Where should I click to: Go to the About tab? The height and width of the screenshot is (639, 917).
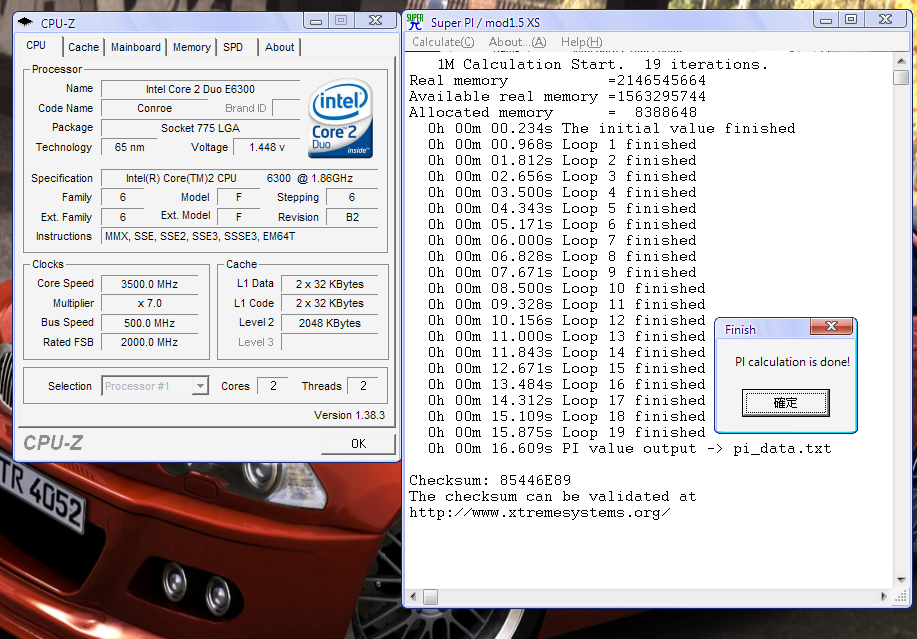pos(280,47)
